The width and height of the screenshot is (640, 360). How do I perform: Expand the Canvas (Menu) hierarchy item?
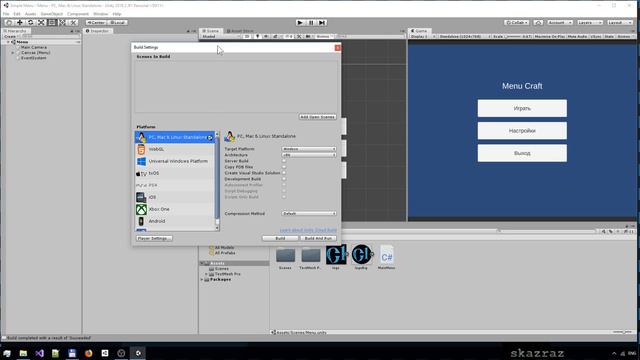coord(13,53)
